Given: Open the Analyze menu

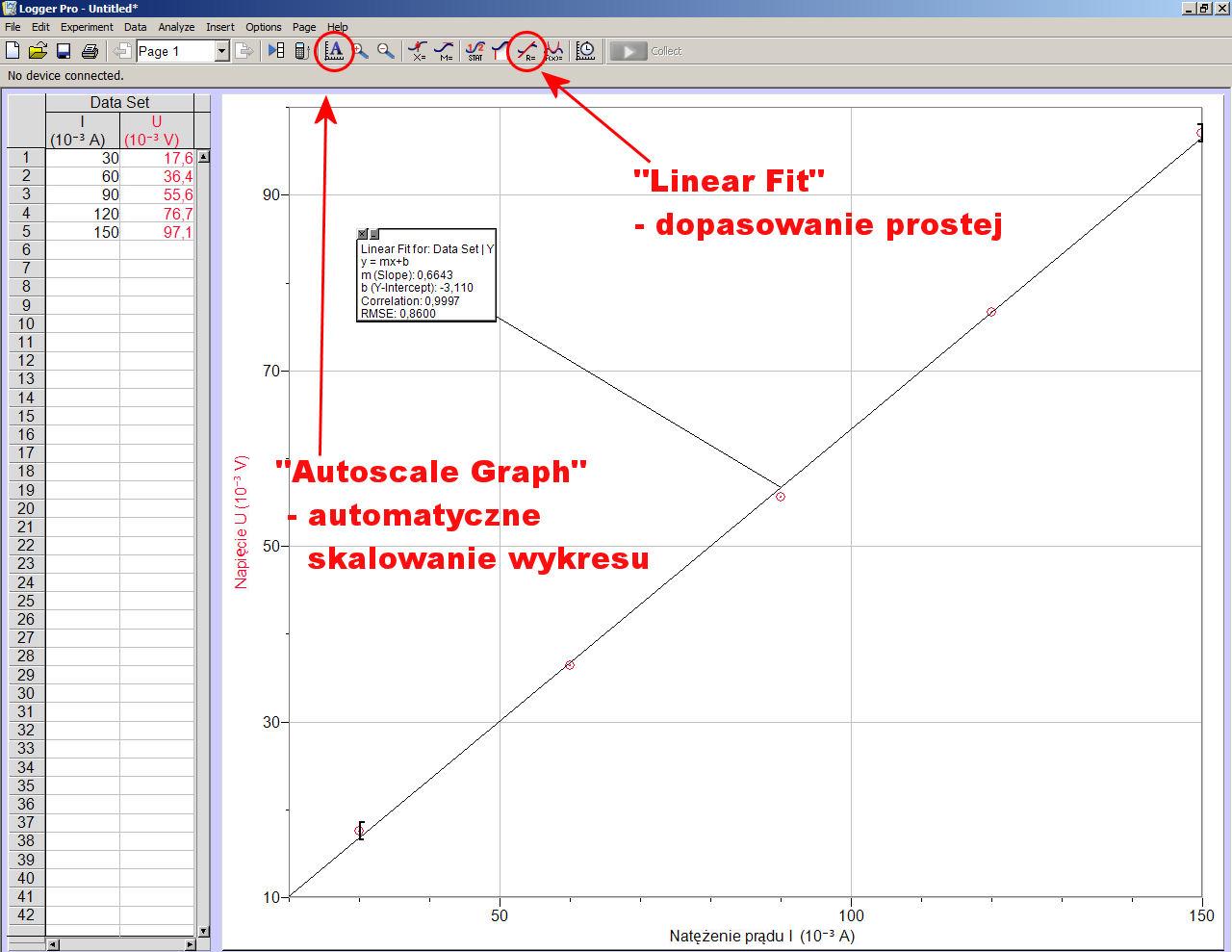Looking at the screenshot, I should (x=176, y=27).
